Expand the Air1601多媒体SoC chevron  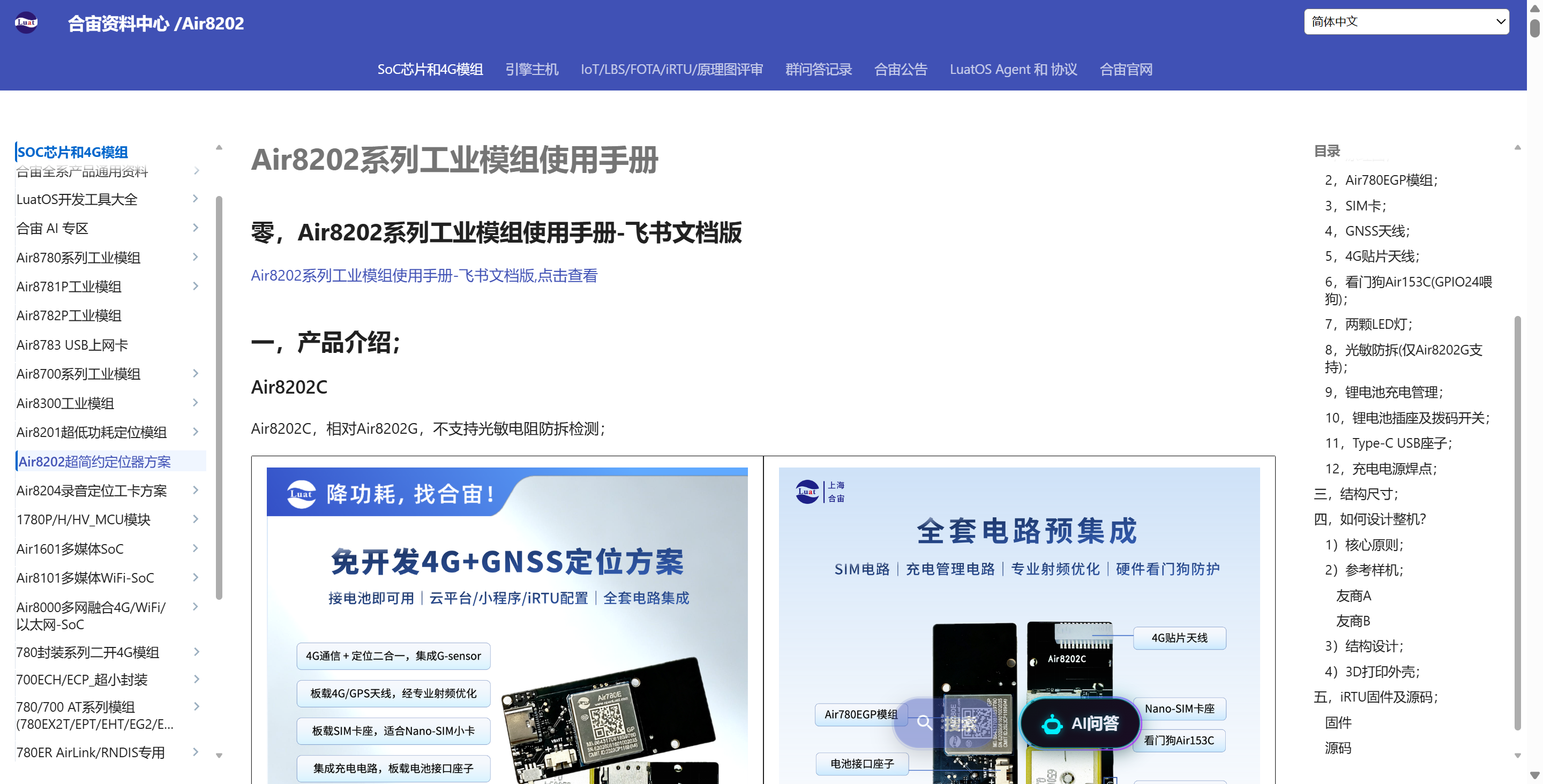click(195, 548)
